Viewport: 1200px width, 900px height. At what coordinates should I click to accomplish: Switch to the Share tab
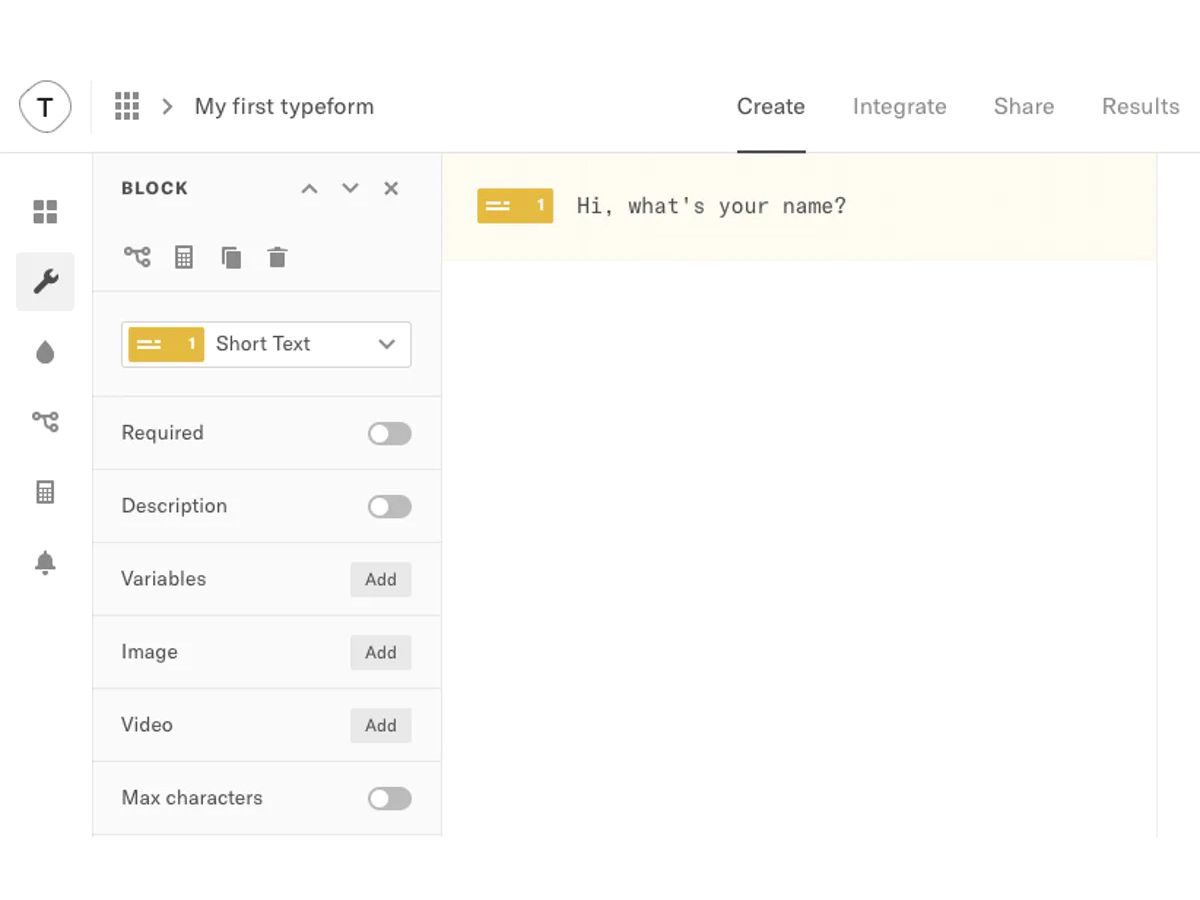click(1023, 107)
